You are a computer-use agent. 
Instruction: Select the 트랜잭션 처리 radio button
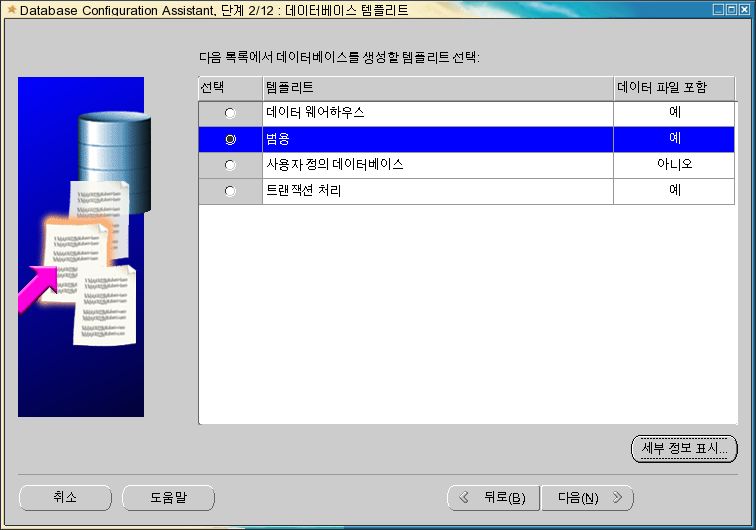[x=230, y=191]
